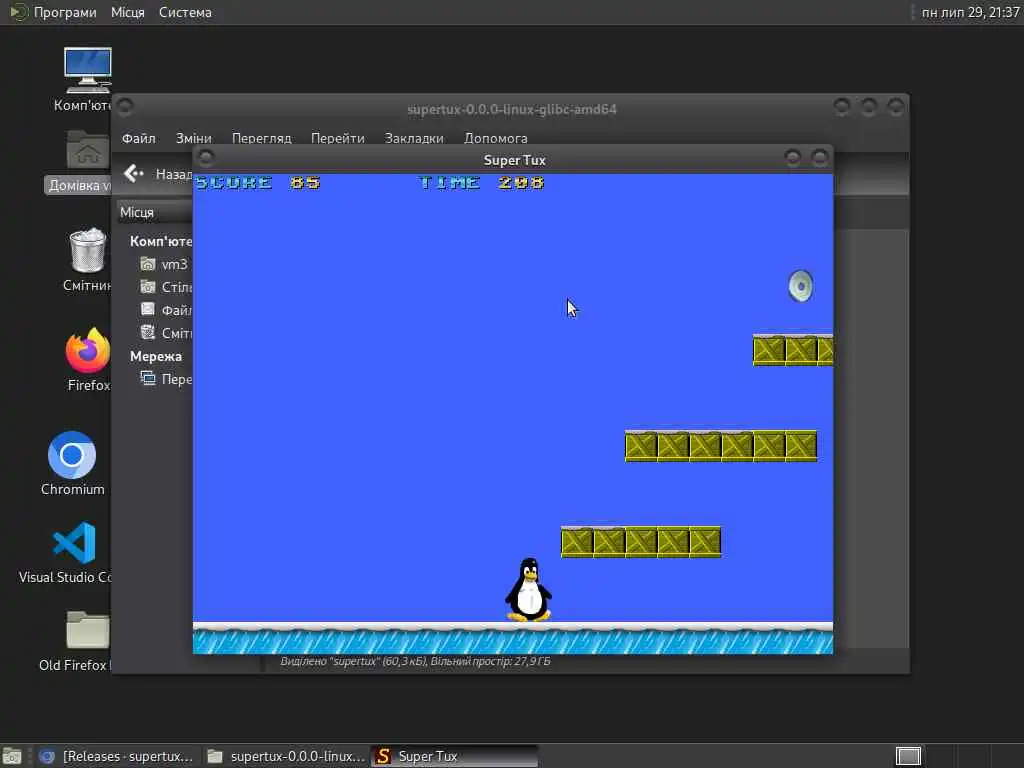
Task: Open the Файл menu in file manager
Action: tap(138, 138)
